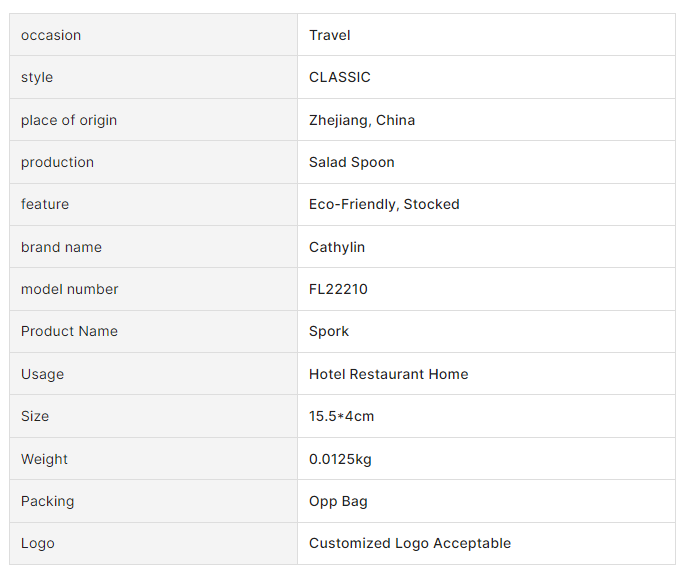Viewport: 686px width, 575px height.
Task: Select the "Product Name" label
Action: coord(69,331)
